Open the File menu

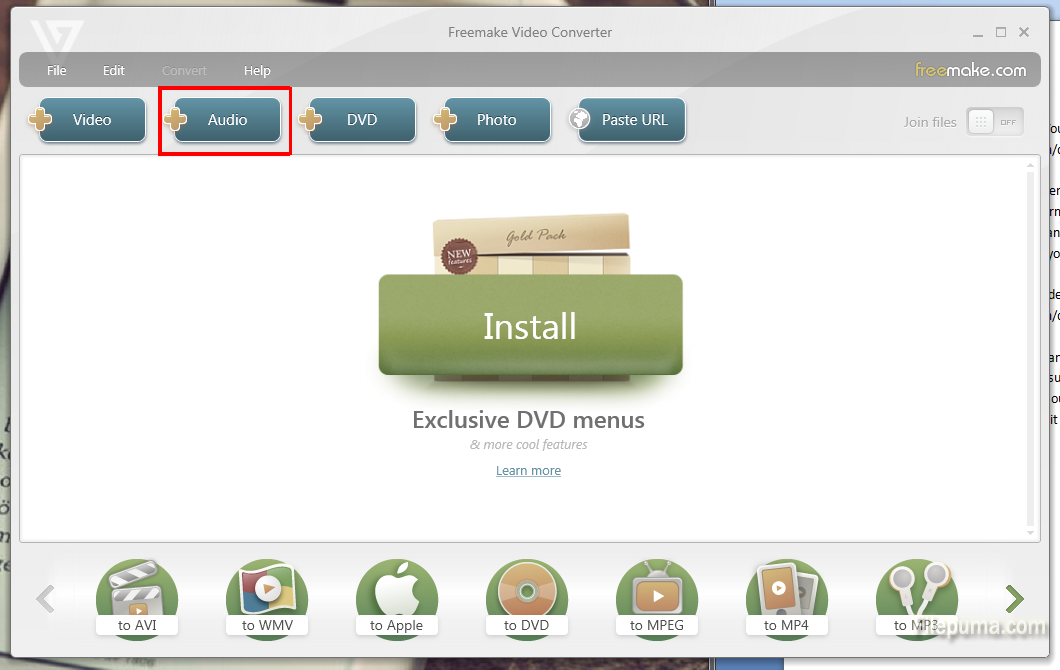point(57,71)
